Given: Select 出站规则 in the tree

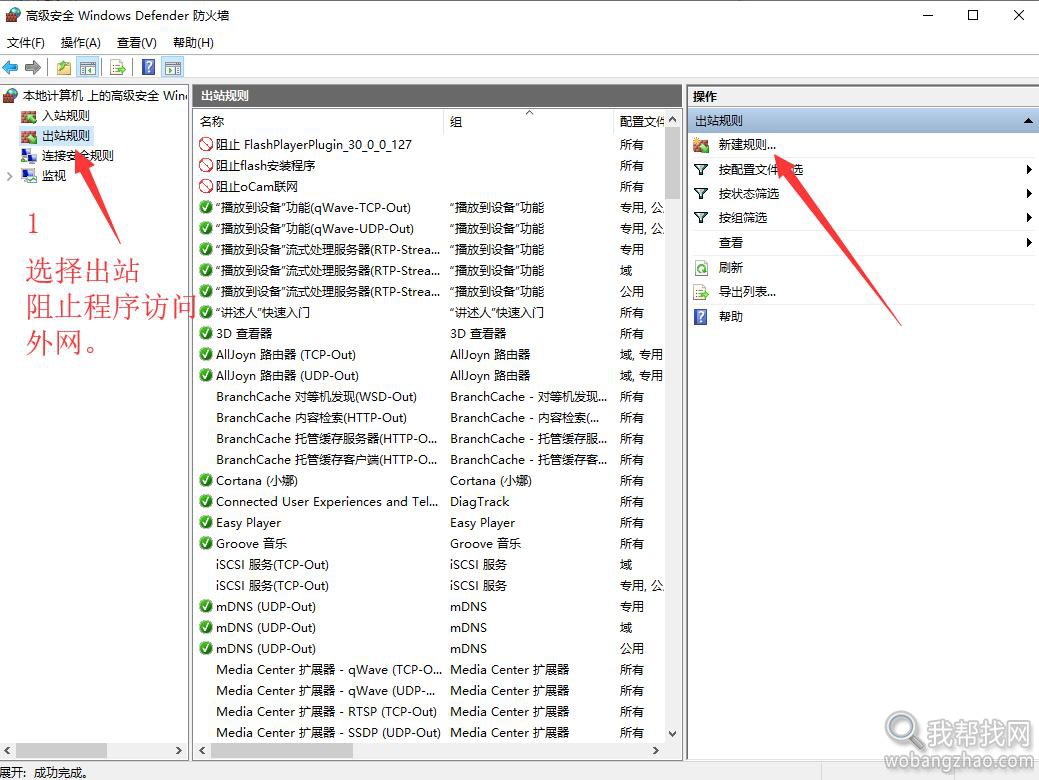Looking at the screenshot, I should pyautogui.click(x=66, y=136).
